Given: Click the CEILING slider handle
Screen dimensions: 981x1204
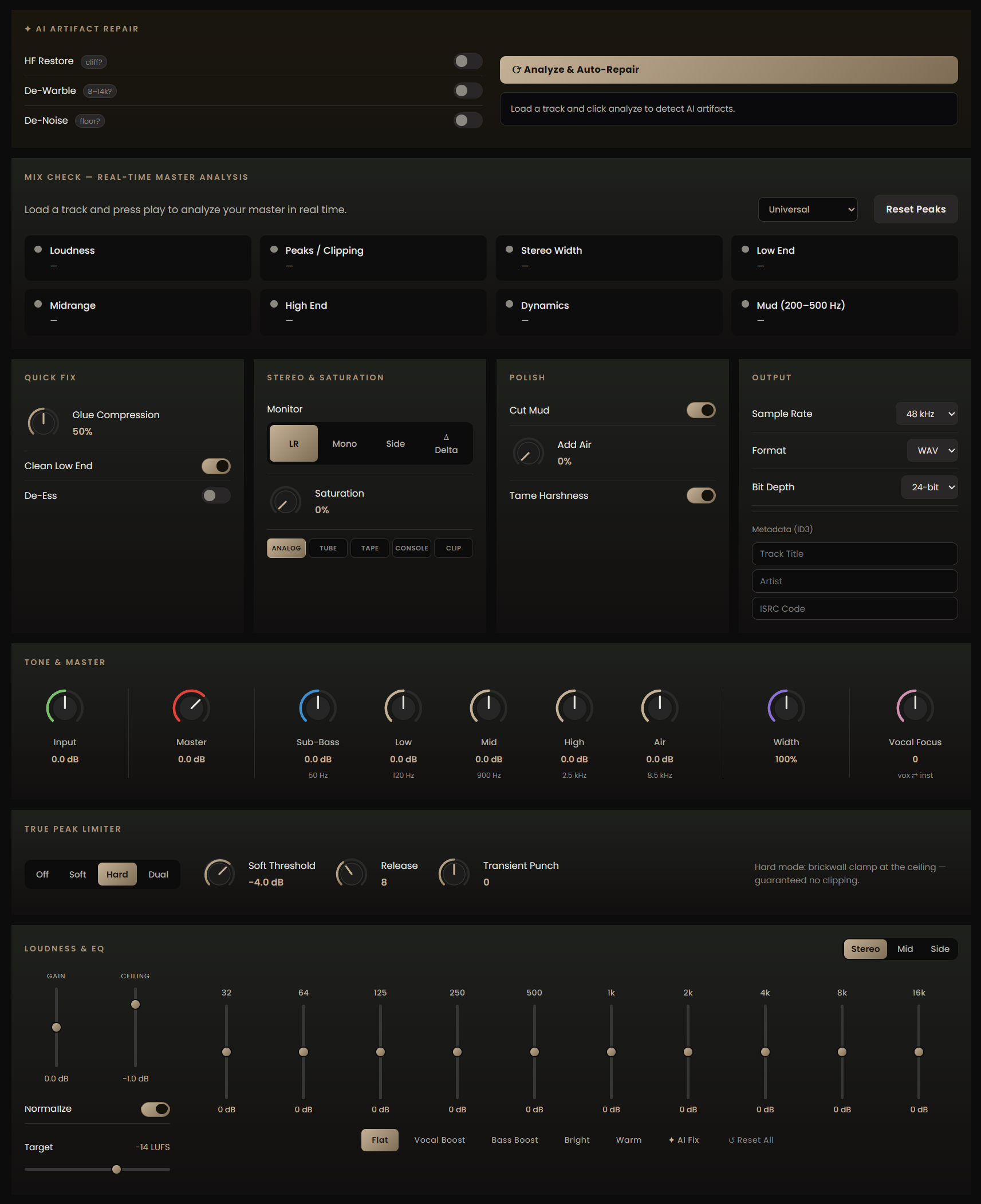Looking at the screenshot, I should click(x=135, y=1005).
